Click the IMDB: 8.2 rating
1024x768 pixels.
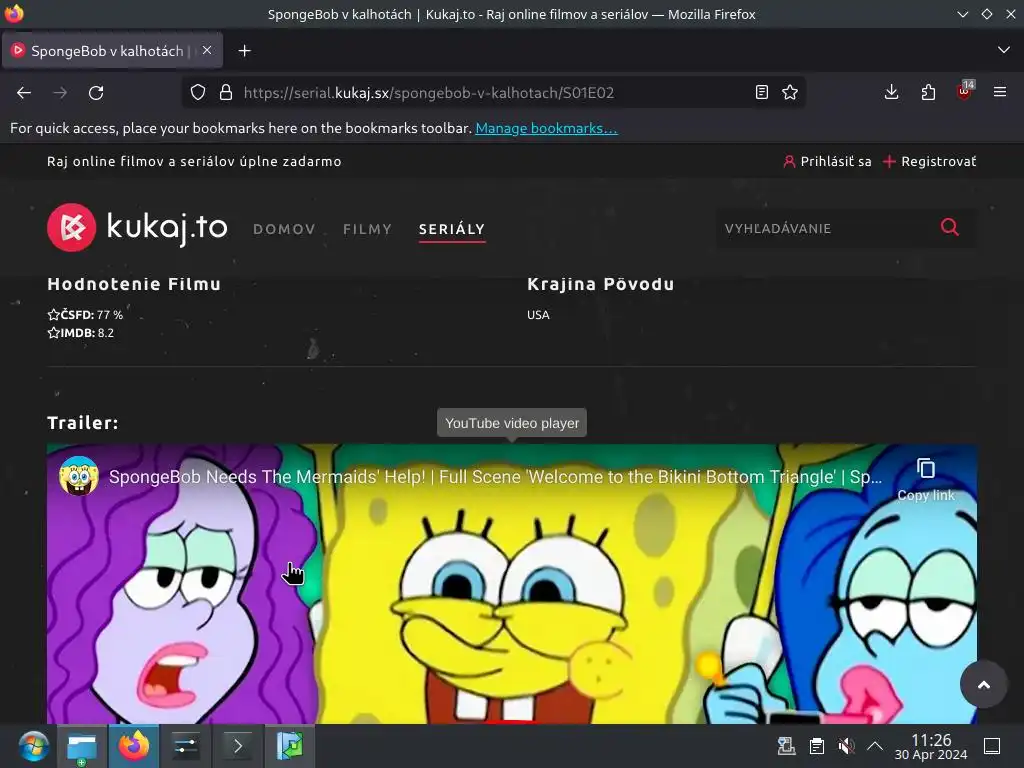[x=80, y=333]
